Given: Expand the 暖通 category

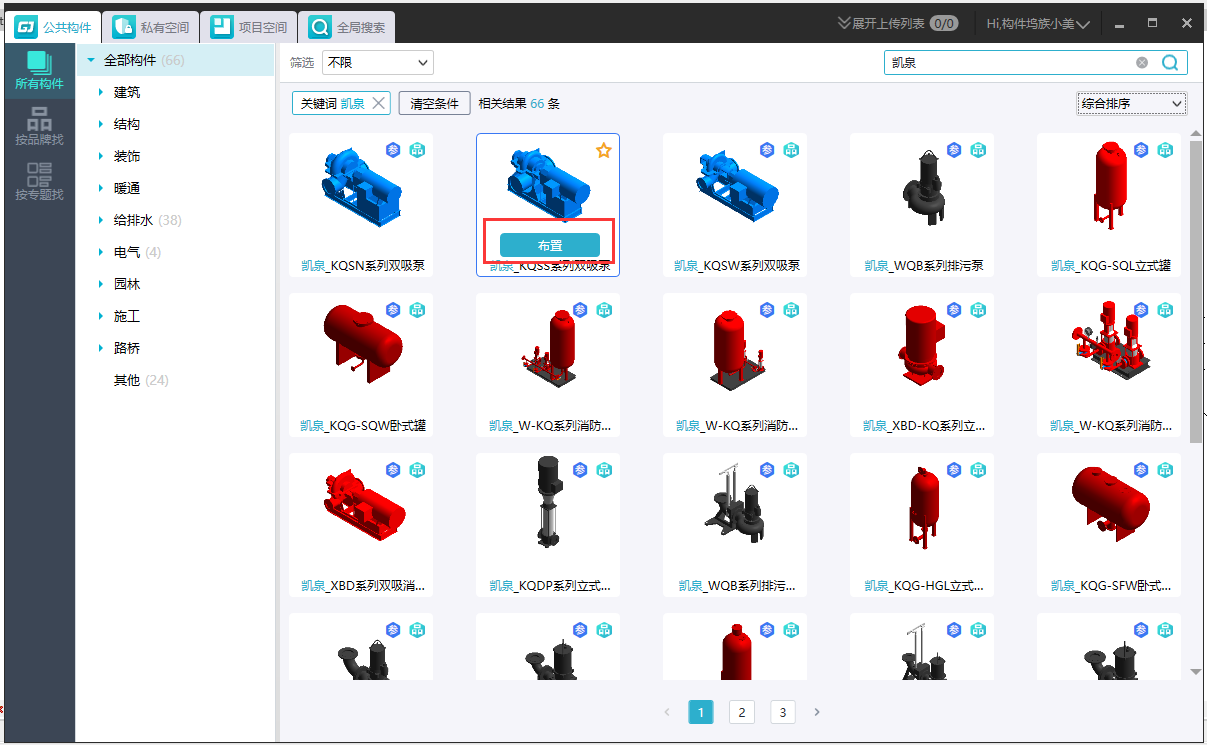Looking at the screenshot, I should 101,188.
